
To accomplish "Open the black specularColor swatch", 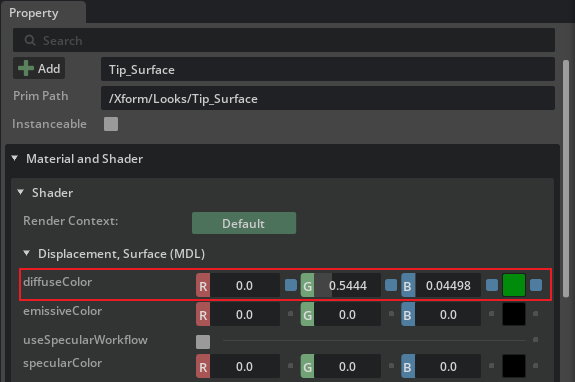I will pyautogui.click(x=514, y=366).
